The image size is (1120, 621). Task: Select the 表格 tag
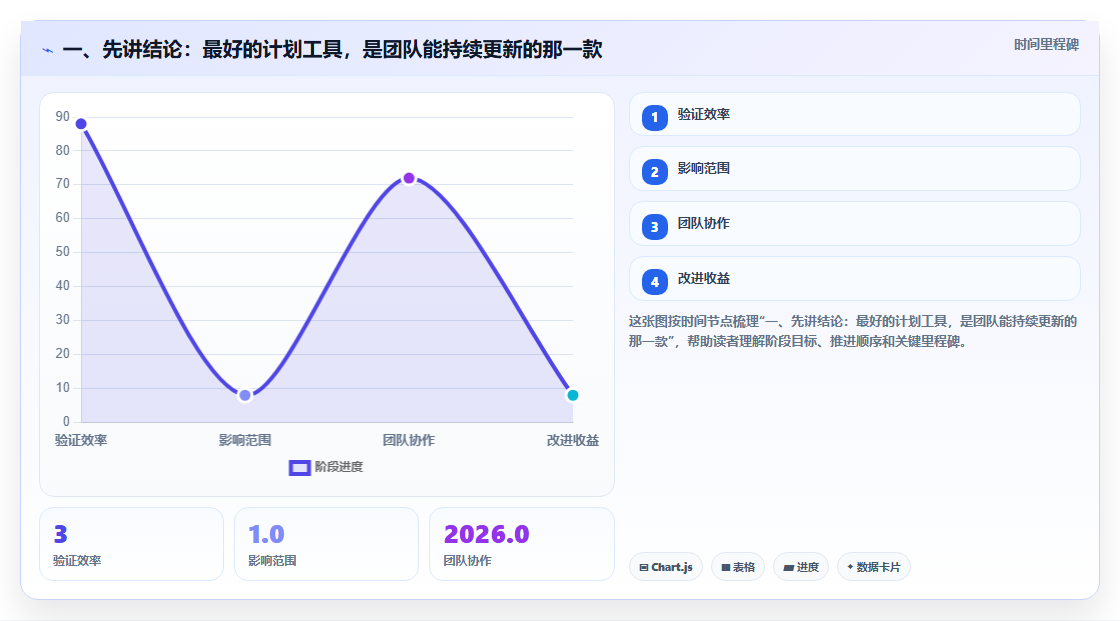738,567
